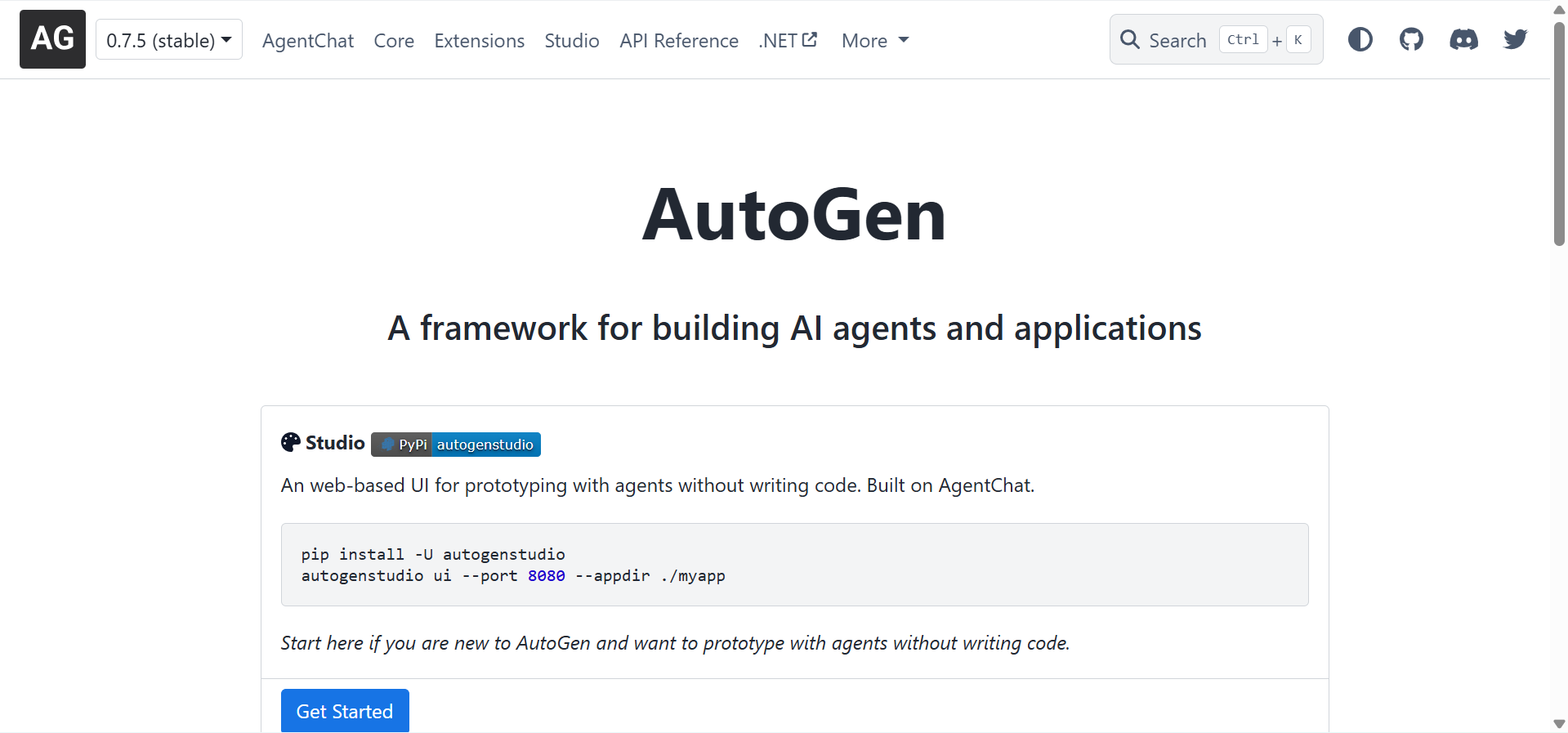1568x733 pixels.
Task: Click the page vertical scrollbar thumb
Action: (1559, 133)
